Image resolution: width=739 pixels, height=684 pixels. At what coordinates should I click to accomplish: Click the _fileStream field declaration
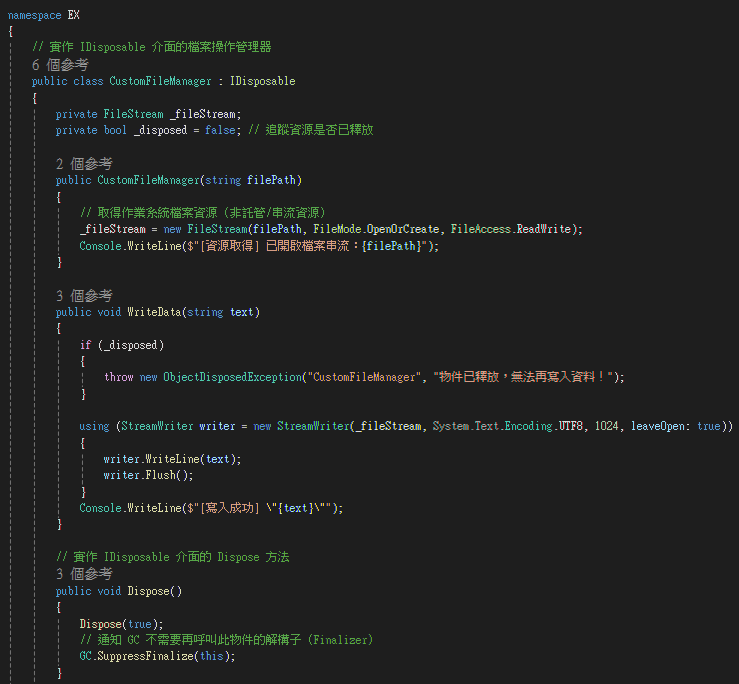[x=205, y=114]
